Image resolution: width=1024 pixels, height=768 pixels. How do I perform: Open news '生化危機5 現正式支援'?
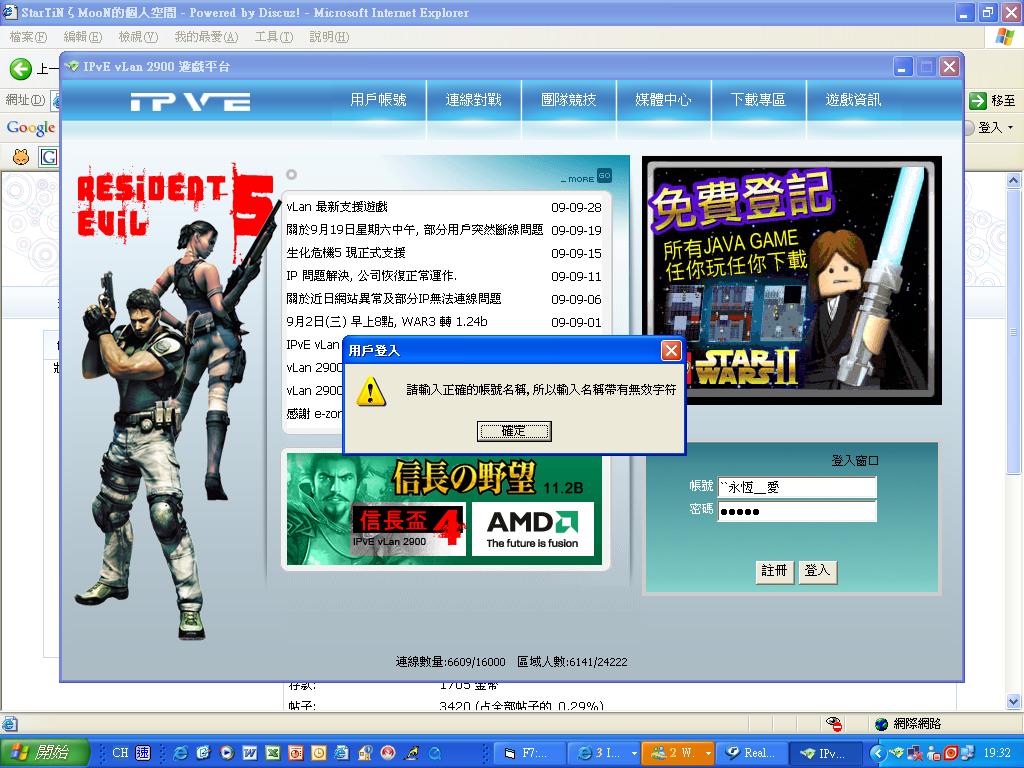(x=346, y=253)
